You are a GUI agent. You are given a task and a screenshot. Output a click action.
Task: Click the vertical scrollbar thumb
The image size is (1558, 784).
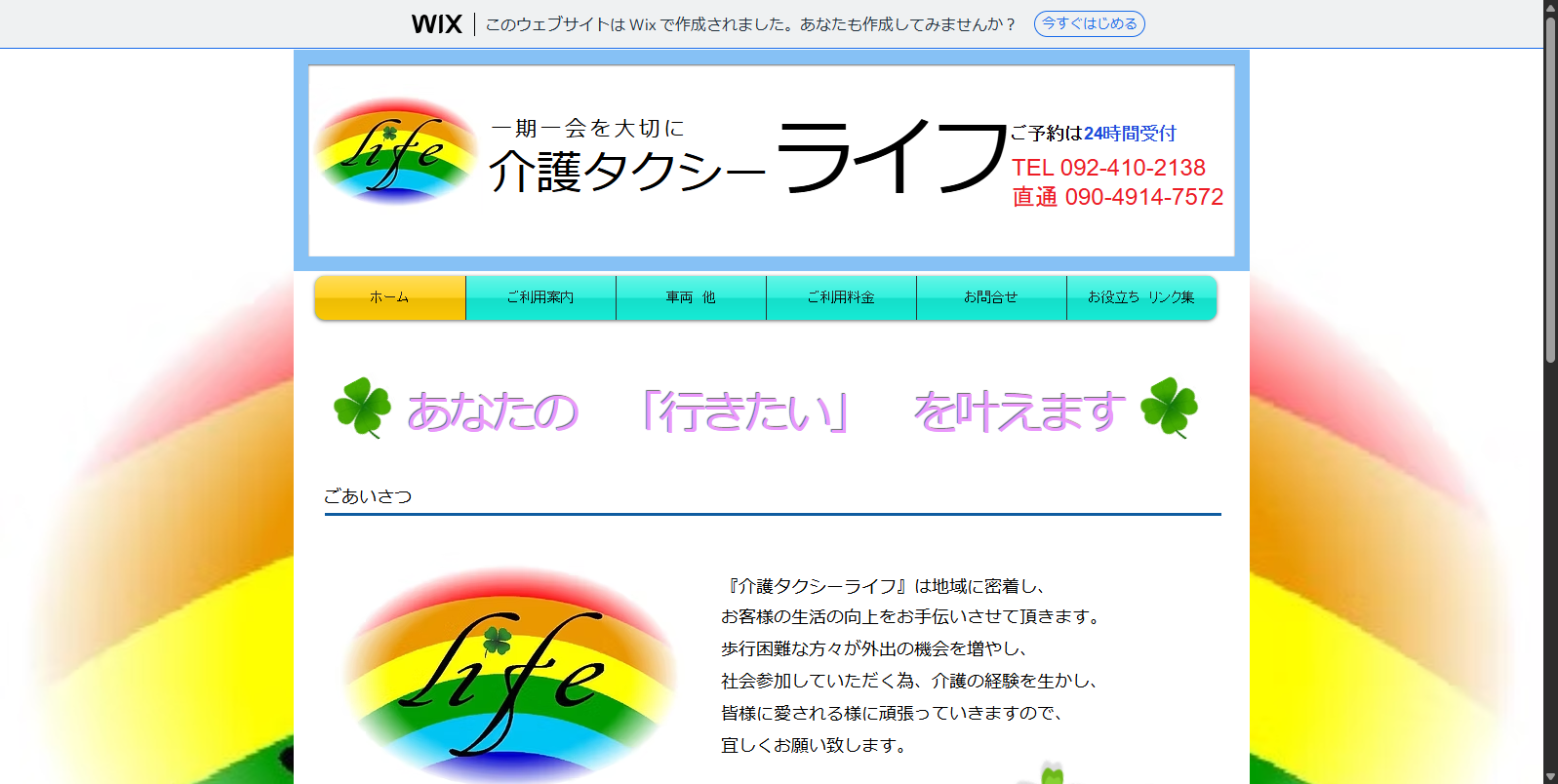1550,190
